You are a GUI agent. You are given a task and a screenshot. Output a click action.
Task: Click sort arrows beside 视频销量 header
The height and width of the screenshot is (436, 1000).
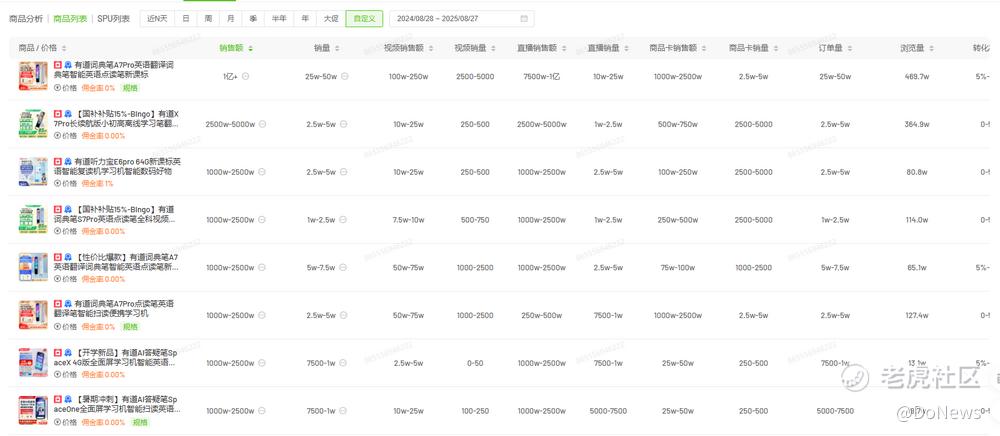tap(494, 48)
